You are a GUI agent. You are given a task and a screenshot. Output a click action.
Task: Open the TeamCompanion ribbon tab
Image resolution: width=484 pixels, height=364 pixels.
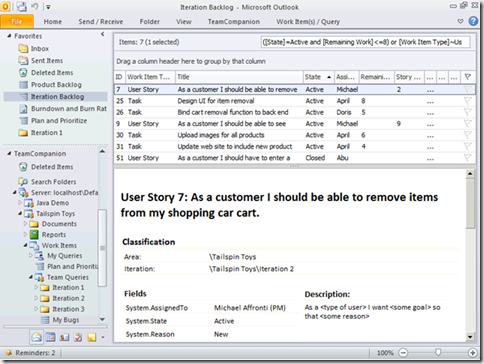(x=234, y=22)
